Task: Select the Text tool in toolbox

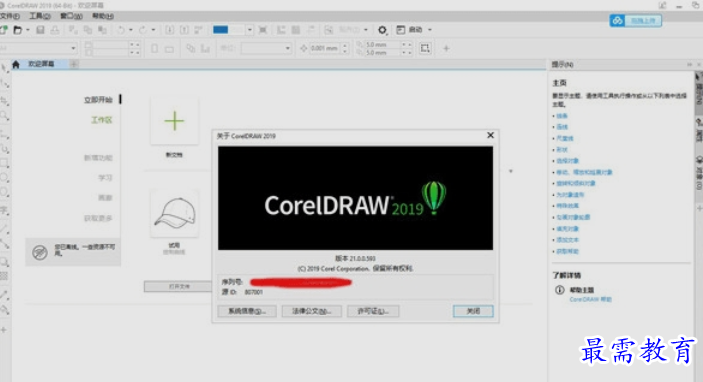Action: 4,210
